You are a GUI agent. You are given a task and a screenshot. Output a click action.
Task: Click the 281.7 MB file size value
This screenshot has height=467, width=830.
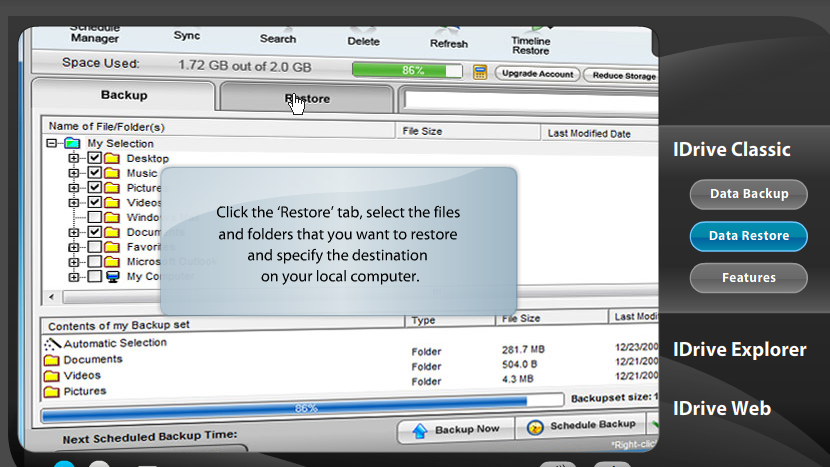(x=523, y=349)
